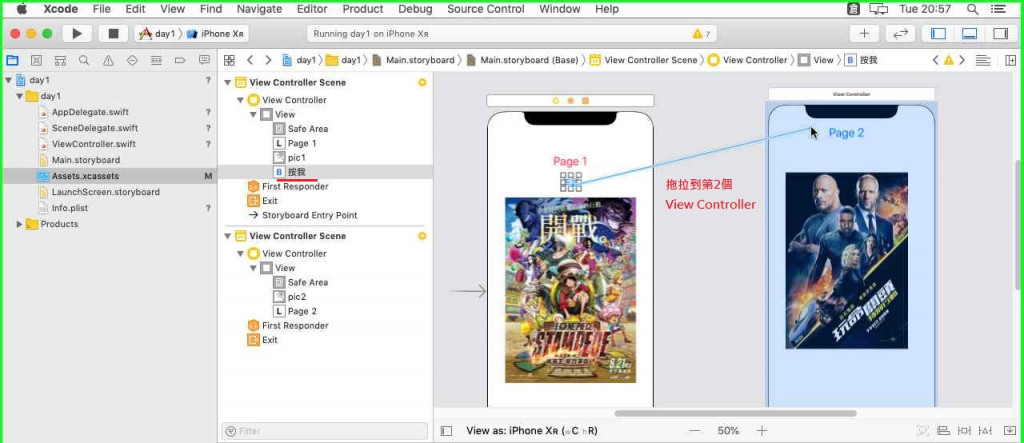Open the Issue navigator warning tab
This screenshot has height=443, width=1024.
tap(108, 60)
